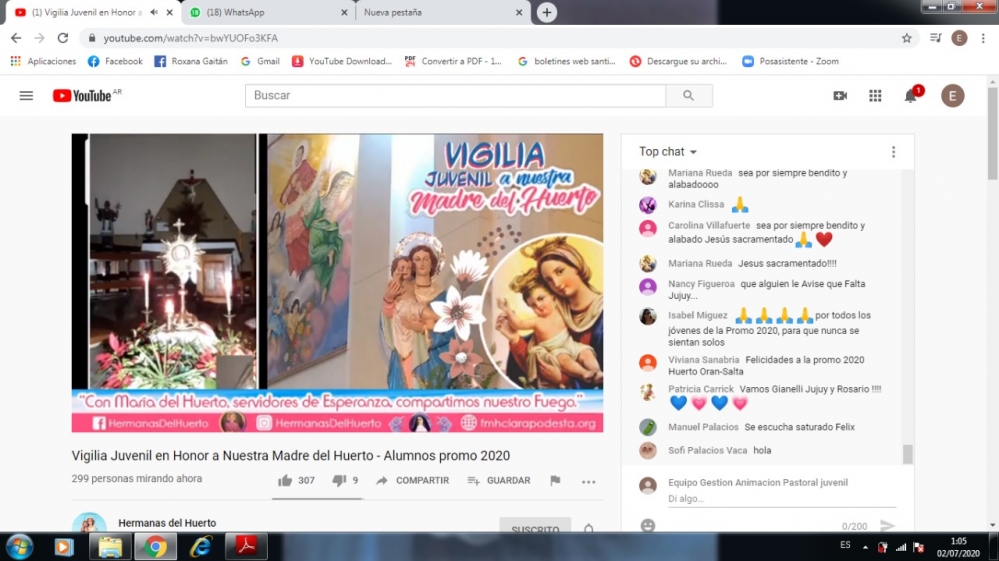Open the notifications bell
The height and width of the screenshot is (561, 999).
tap(911, 96)
